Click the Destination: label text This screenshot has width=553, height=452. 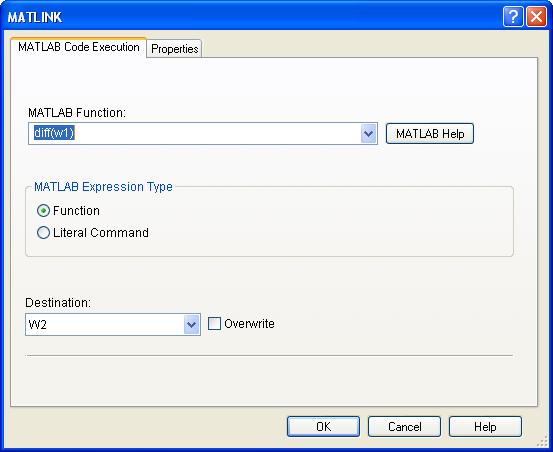click(x=58, y=303)
